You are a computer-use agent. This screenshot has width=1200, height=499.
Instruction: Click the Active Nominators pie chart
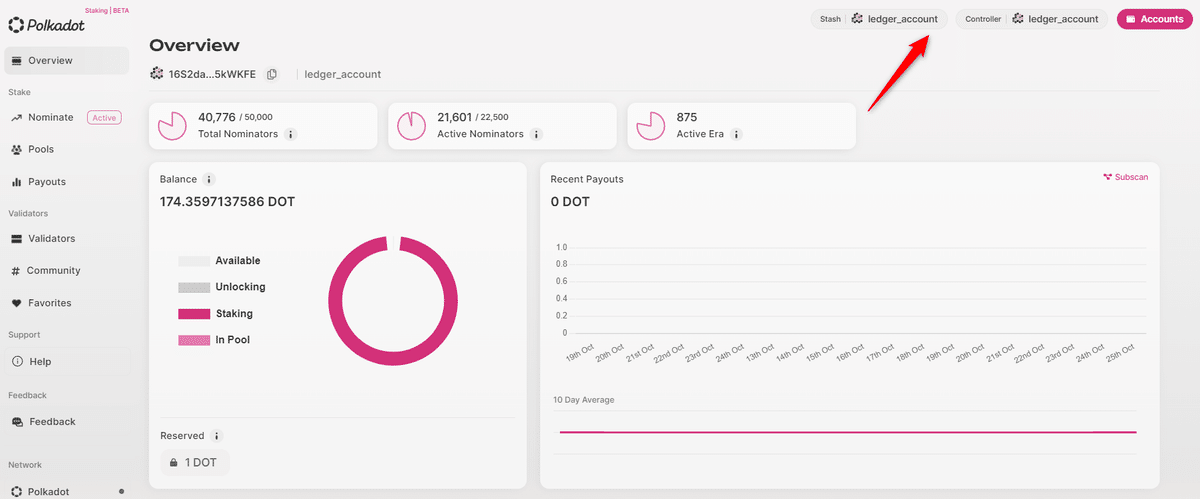413,126
